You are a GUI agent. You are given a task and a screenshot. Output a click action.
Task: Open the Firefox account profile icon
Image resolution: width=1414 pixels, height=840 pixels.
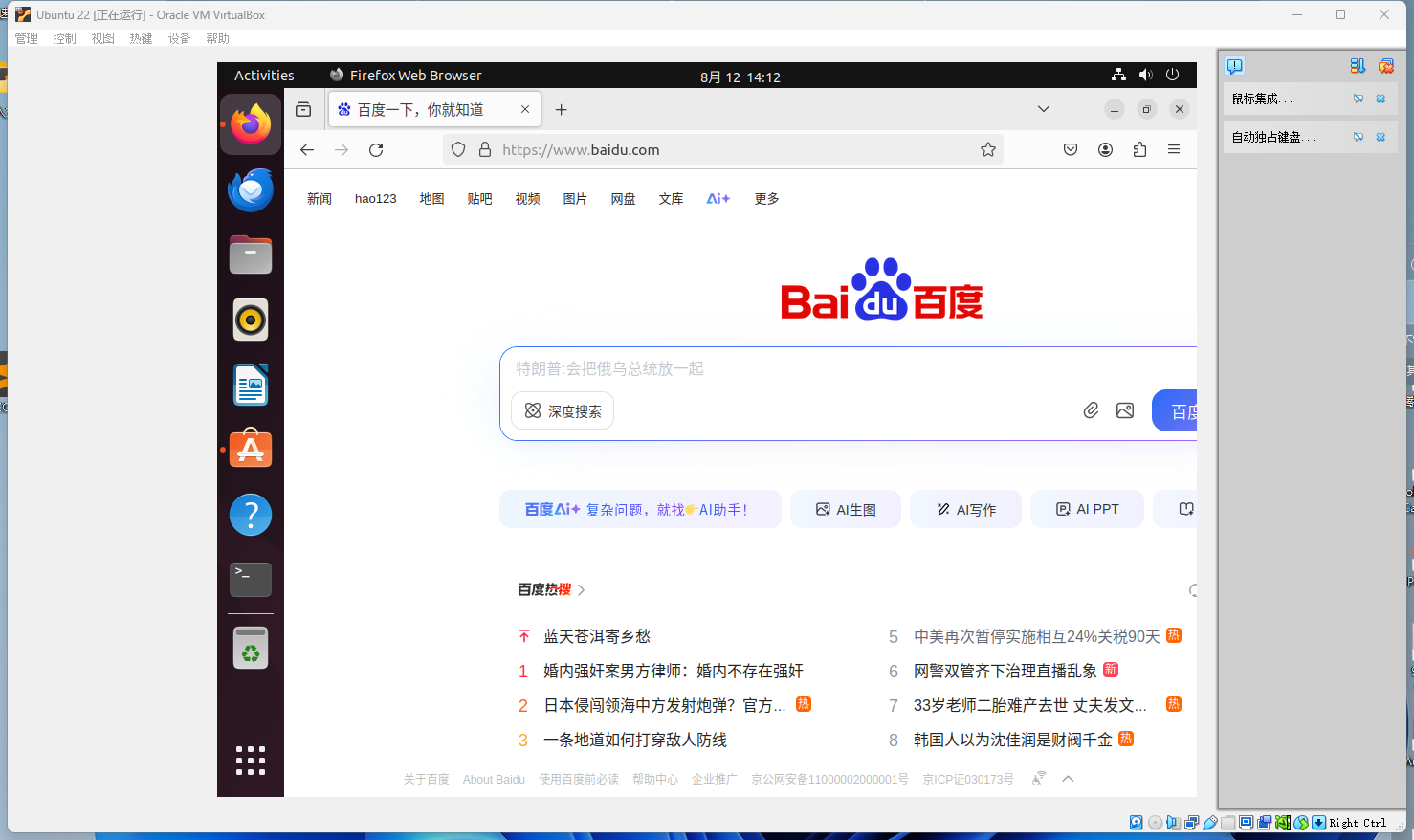click(1105, 150)
